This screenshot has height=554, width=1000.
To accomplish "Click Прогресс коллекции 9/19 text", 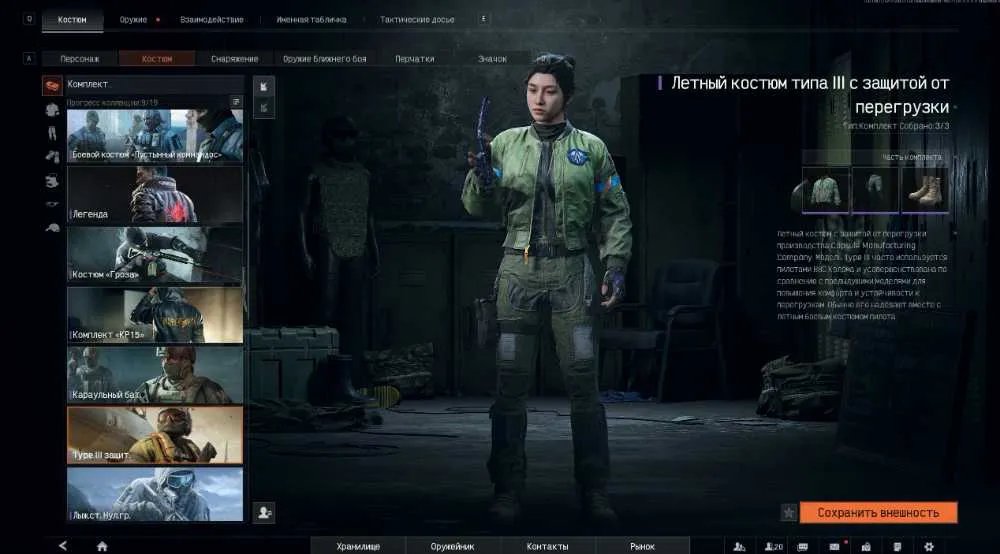I will tap(112, 102).
